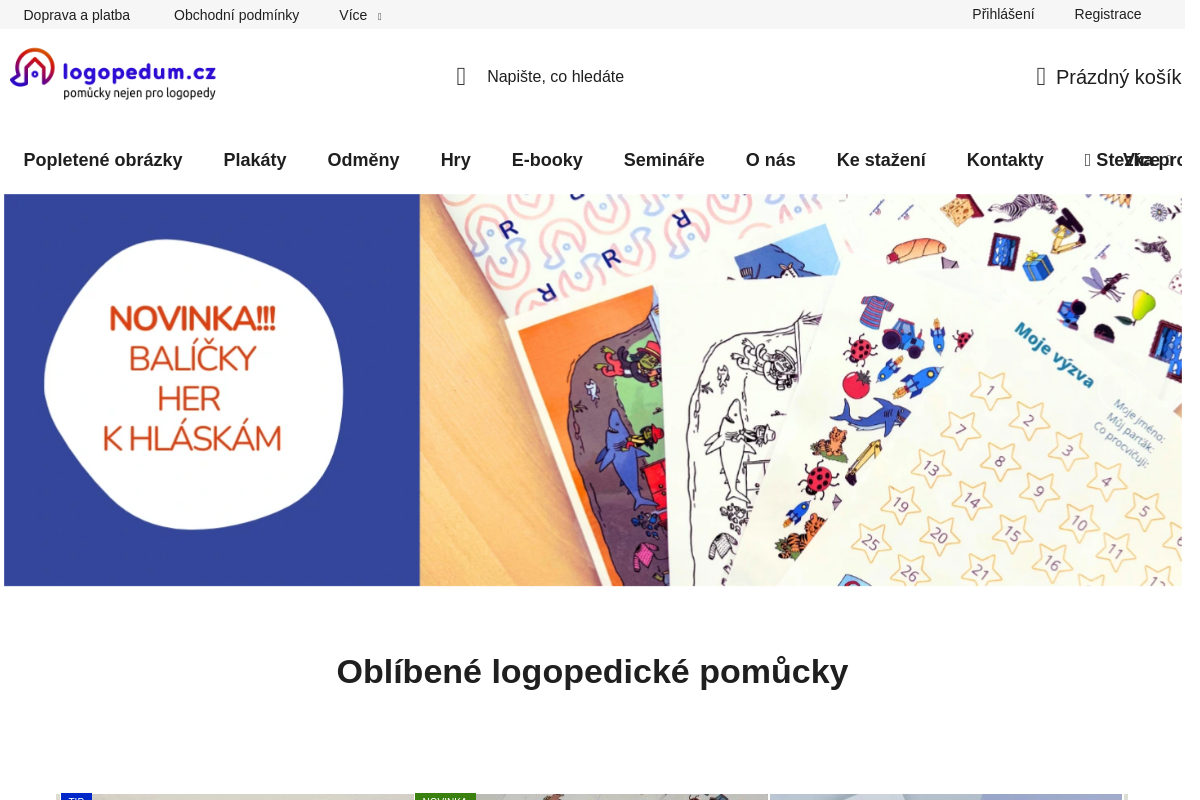The image size is (1200, 800).
Task: Browse the Hry section
Action: click(x=455, y=160)
